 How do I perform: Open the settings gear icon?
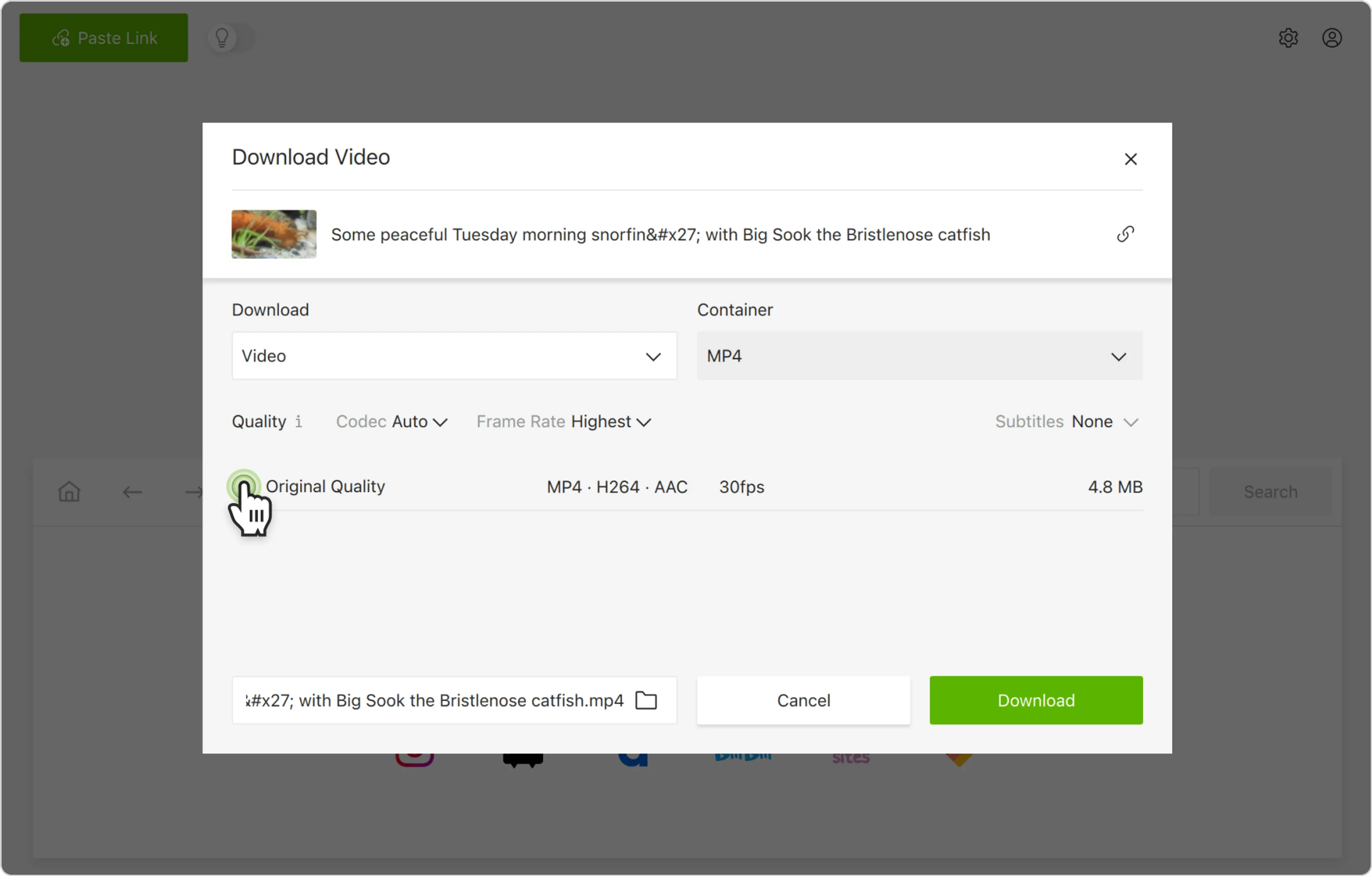click(x=1288, y=38)
